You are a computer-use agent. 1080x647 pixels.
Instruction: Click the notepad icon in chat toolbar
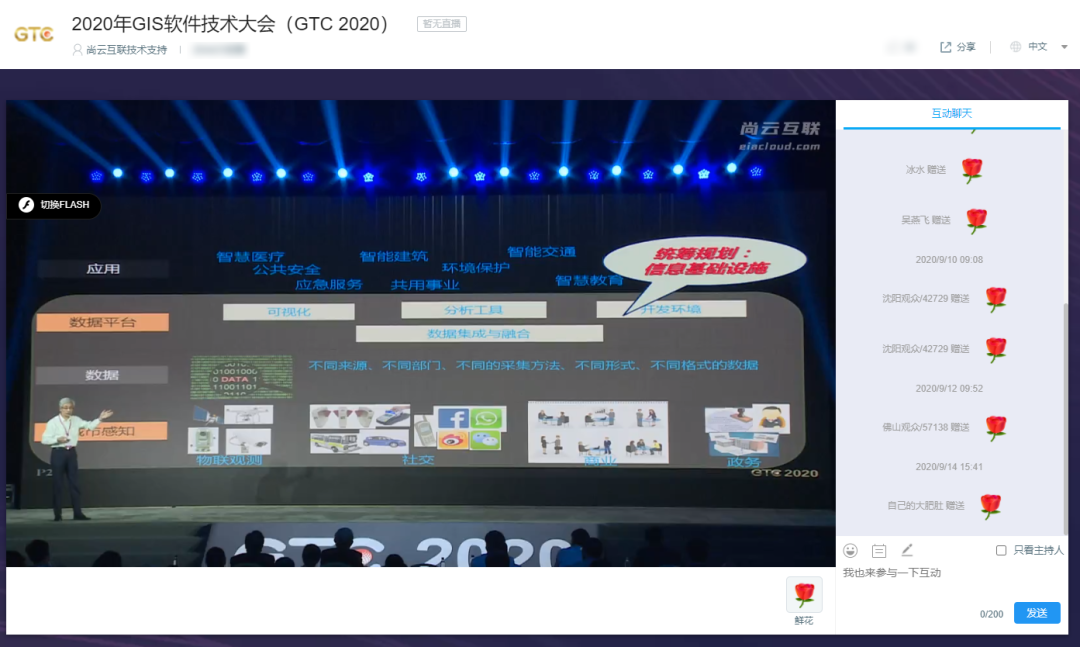tap(879, 550)
